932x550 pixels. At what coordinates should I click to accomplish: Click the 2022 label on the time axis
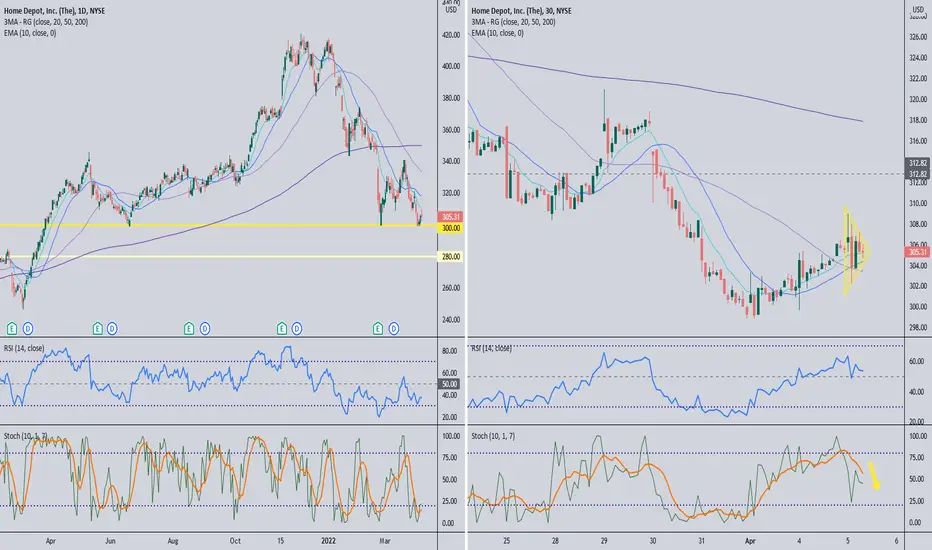[328, 541]
